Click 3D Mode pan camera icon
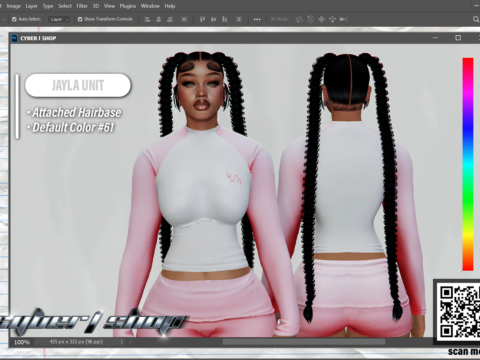Screen dimensions: 480x360 [321, 19]
